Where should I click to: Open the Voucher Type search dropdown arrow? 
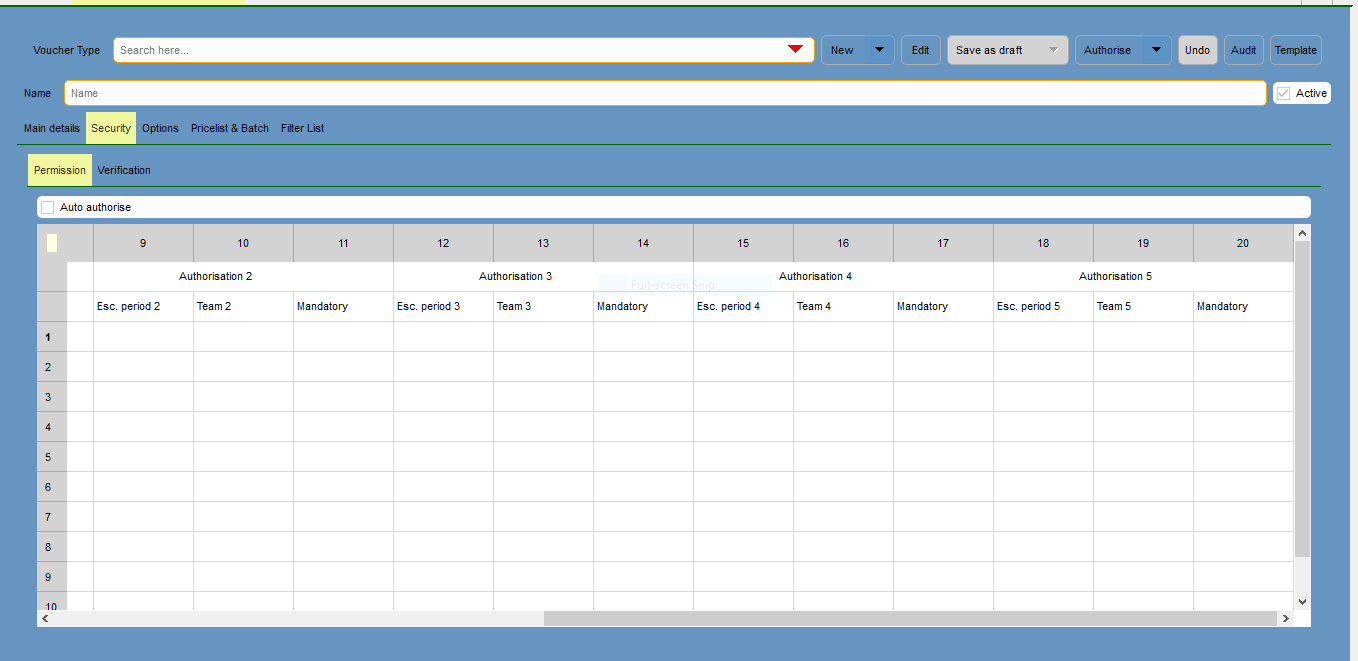coord(795,50)
